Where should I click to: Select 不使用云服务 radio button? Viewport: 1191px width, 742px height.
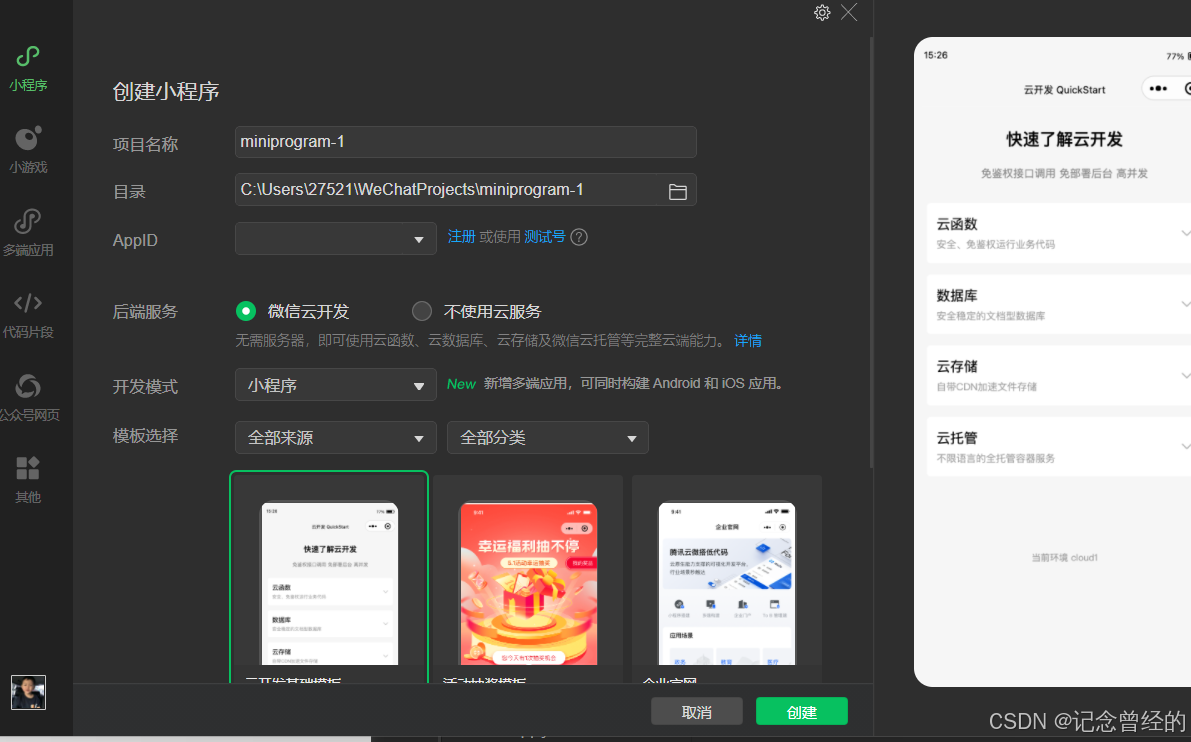(422, 311)
